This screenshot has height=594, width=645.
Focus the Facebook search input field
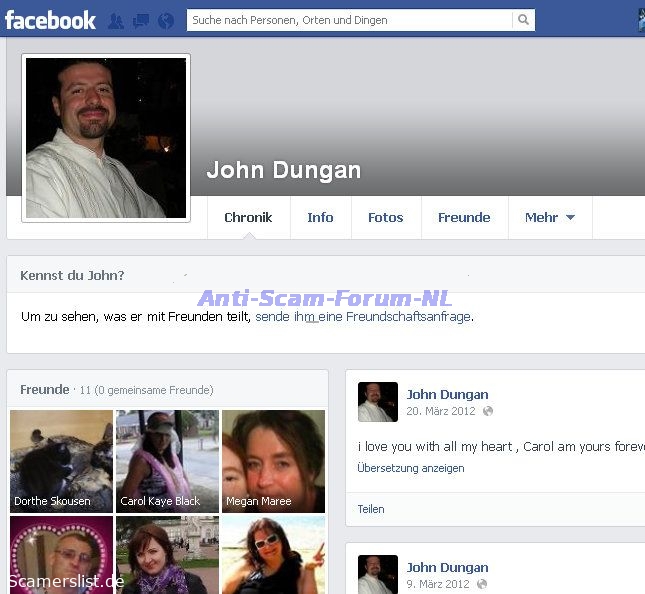coord(350,20)
